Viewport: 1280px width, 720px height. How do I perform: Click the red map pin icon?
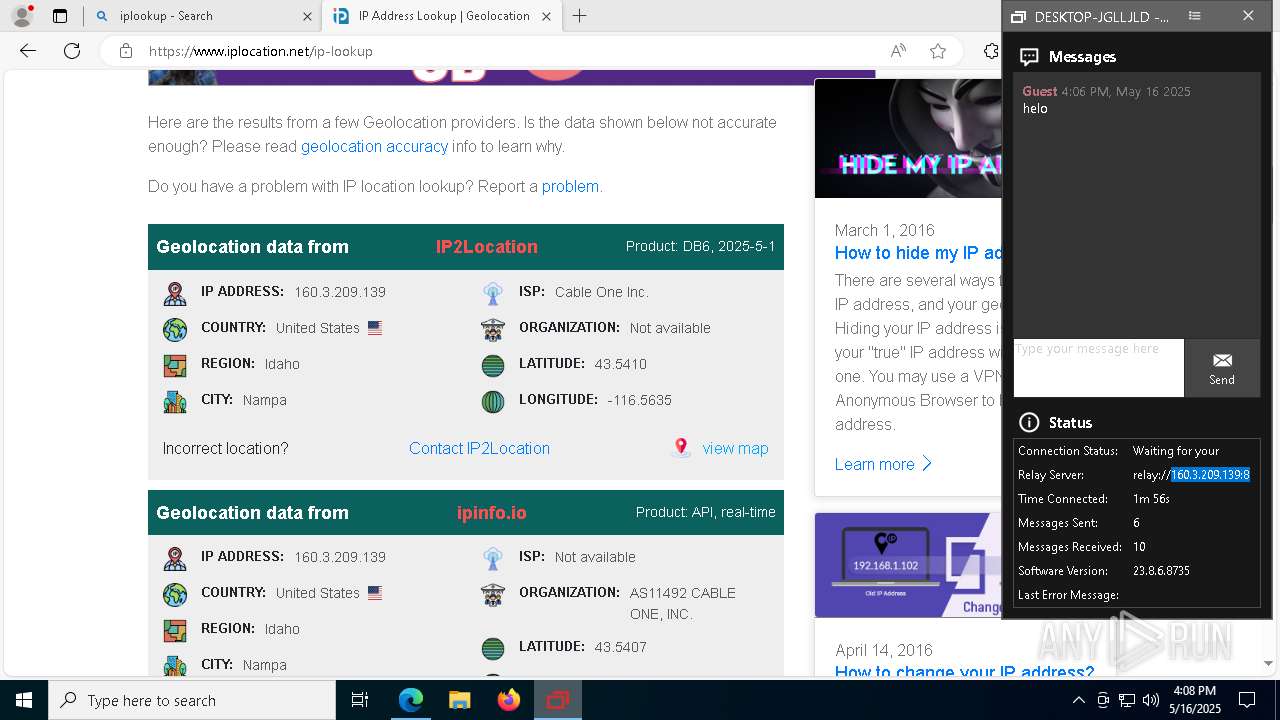coord(681,447)
